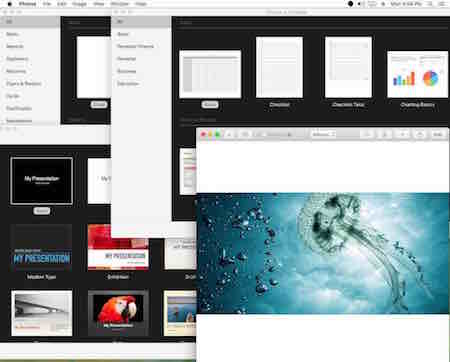Open the File menu
The width and height of the screenshot is (450, 362).
(x=47, y=4)
